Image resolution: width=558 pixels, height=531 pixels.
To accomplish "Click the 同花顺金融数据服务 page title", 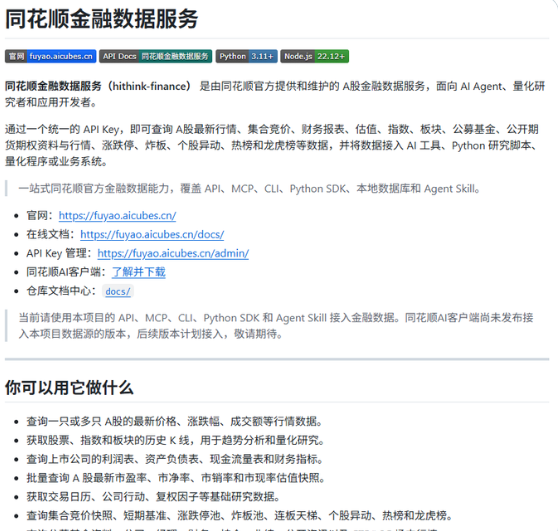I will [x=102, y=19].
